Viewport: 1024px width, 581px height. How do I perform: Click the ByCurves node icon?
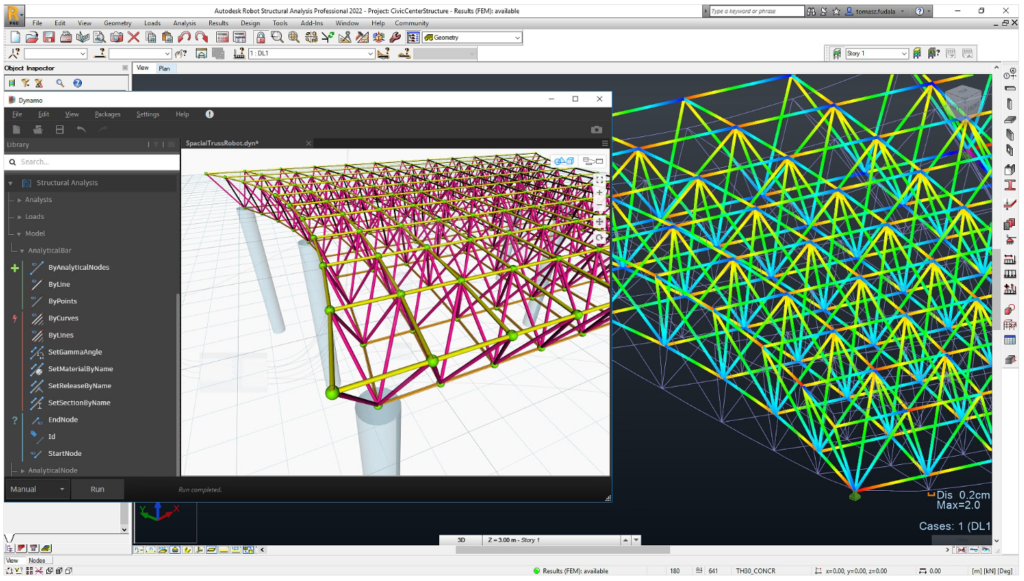tap(37, 318)
